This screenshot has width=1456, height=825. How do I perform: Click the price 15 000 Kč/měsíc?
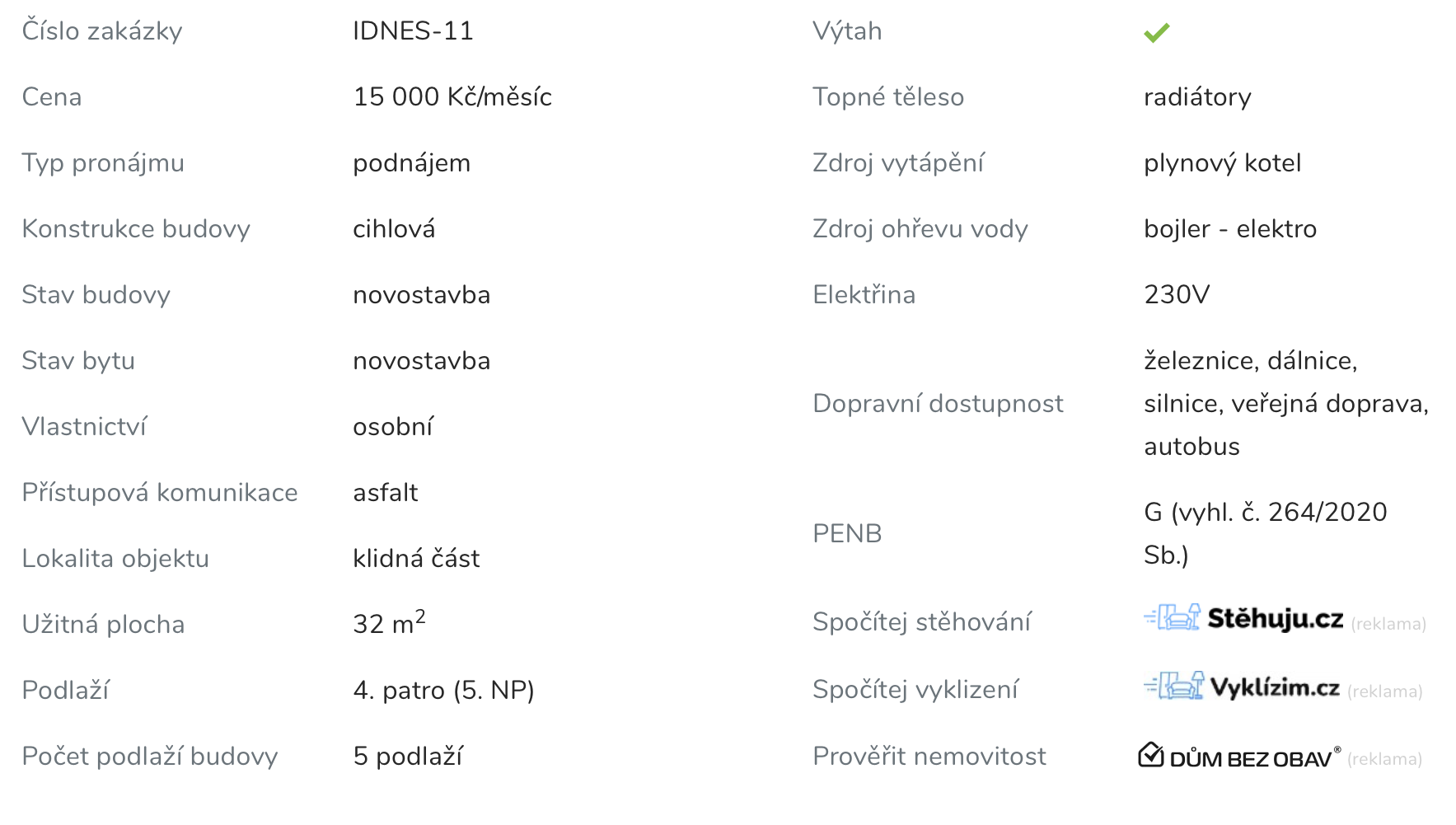pos(452,97)
